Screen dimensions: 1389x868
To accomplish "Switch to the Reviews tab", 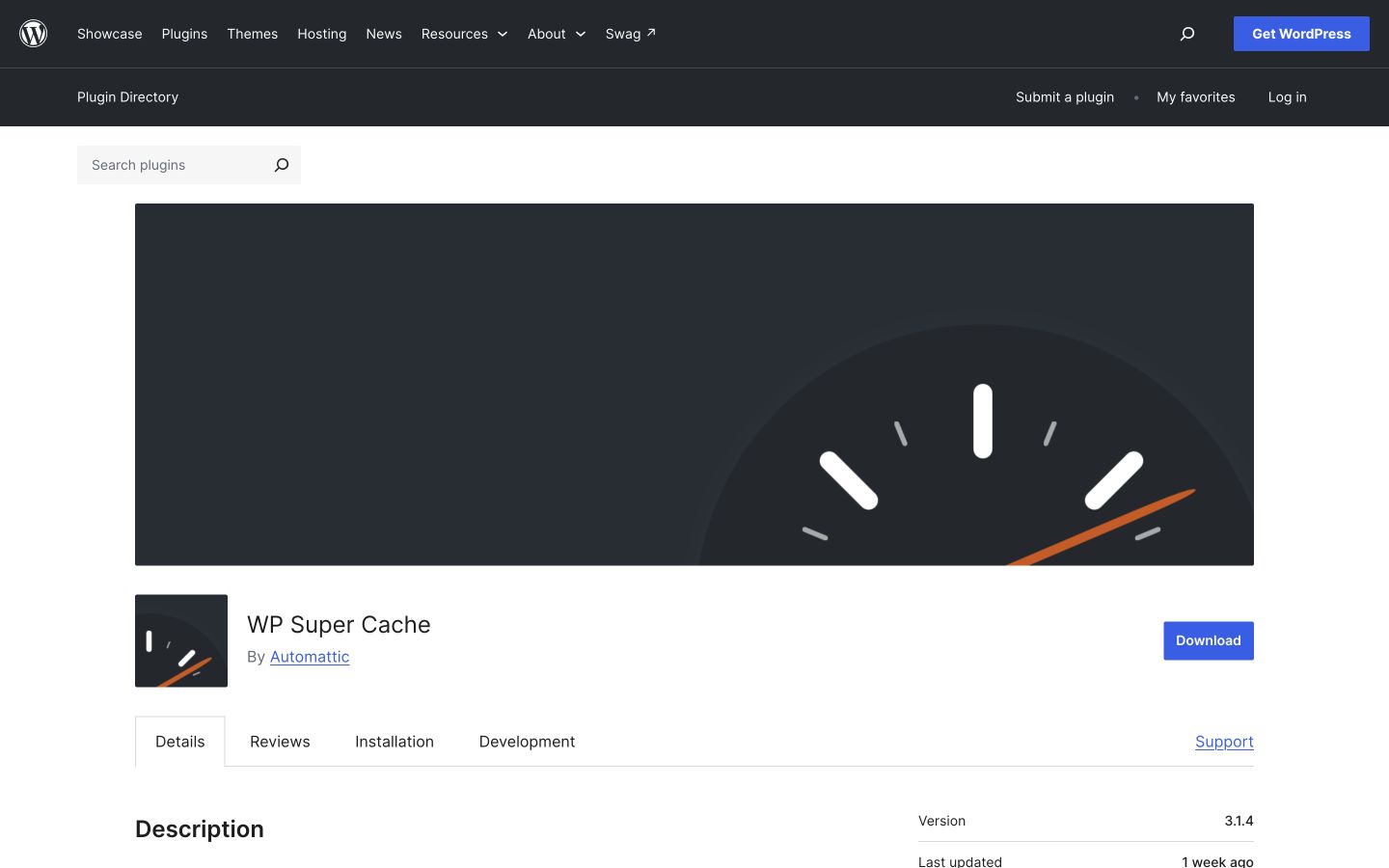I will pos(280,742).
